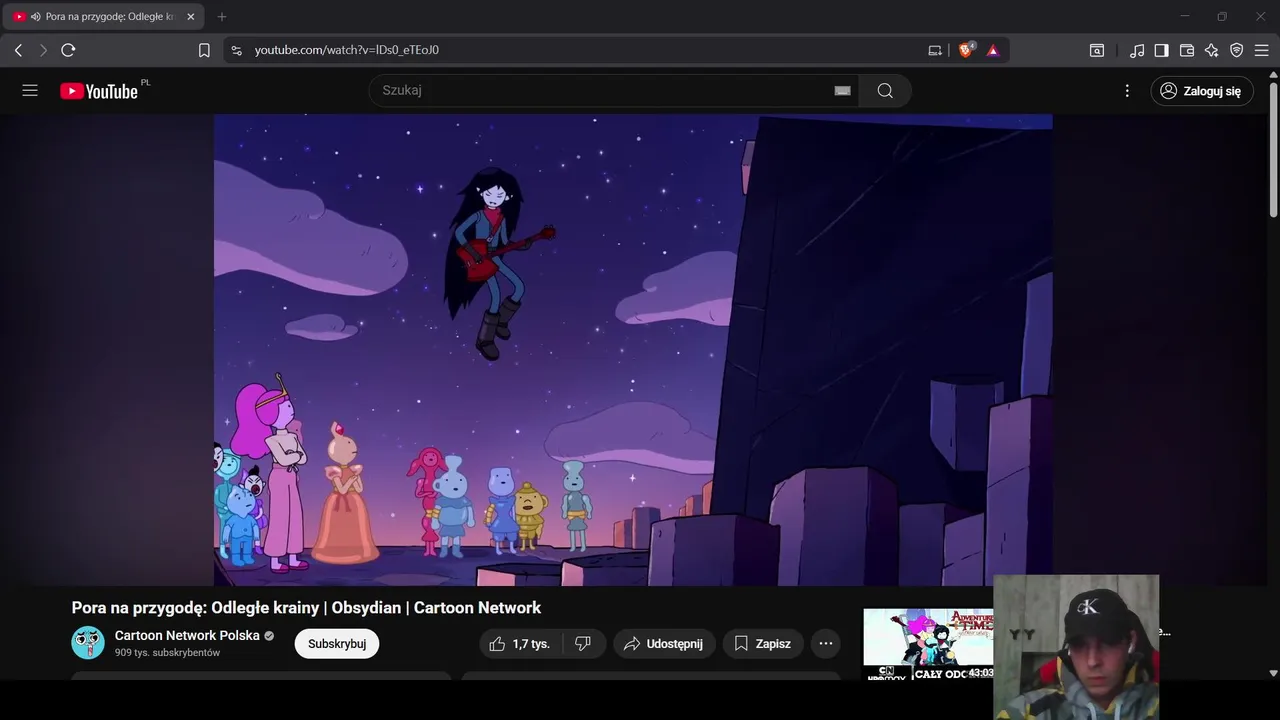Open Brave media playlist music icon
The image size is (1280, 720).
1137,50
